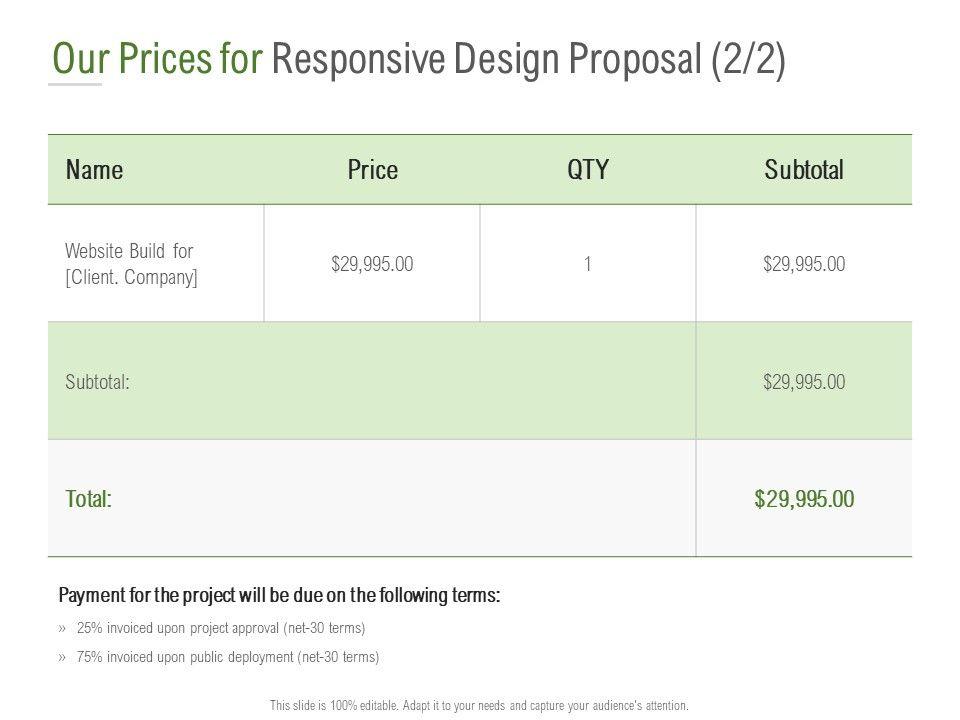Select the quantity cell showing 1
The image size is (960, 720).
[x=588, y=264]
